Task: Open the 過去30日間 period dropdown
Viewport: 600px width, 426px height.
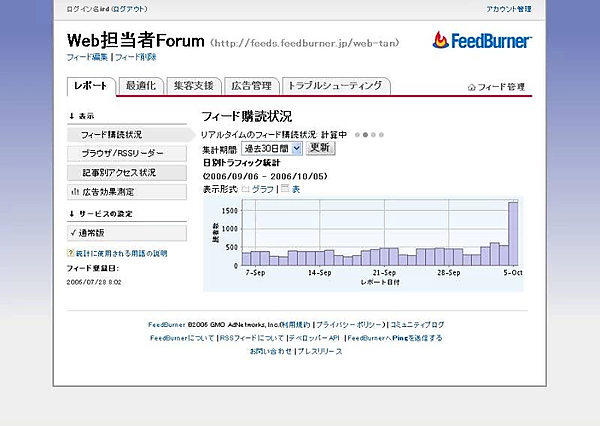Action: click(272, 147)
